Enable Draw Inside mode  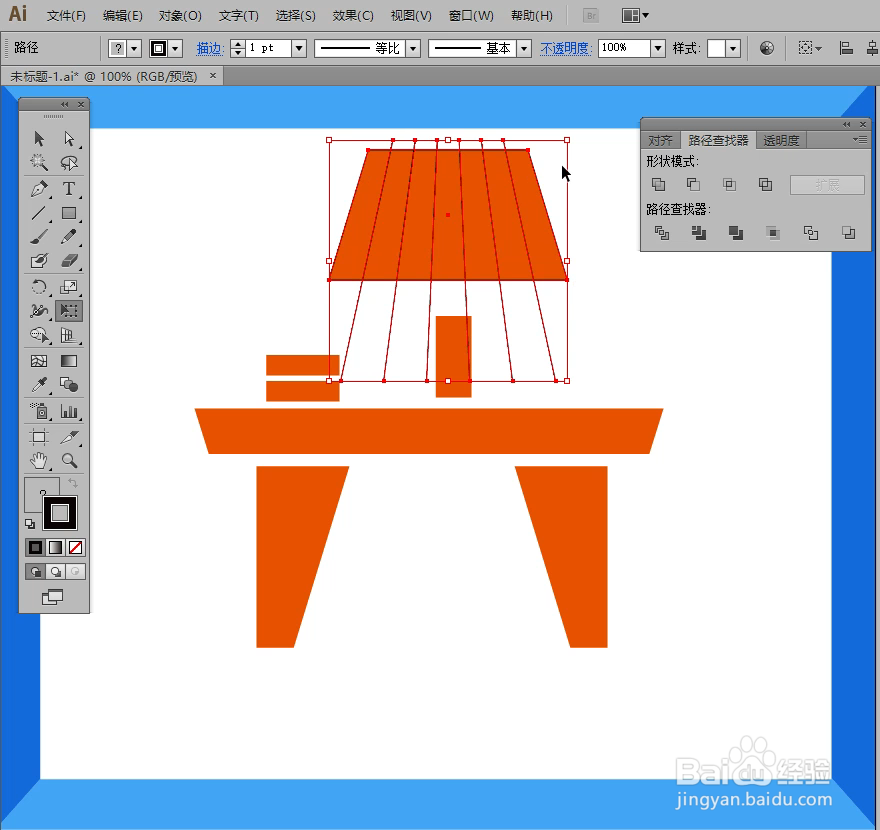click(x=75, y=572)
